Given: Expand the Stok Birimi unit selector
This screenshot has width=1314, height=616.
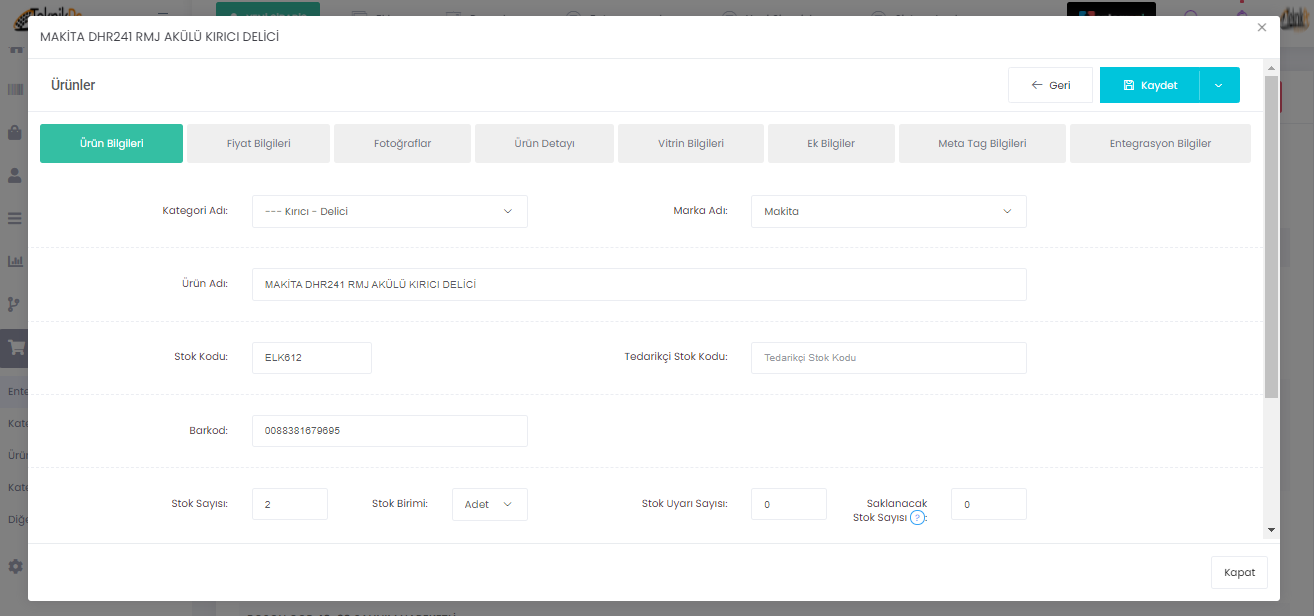Looking at the screenshot, I should coord(489,504).
